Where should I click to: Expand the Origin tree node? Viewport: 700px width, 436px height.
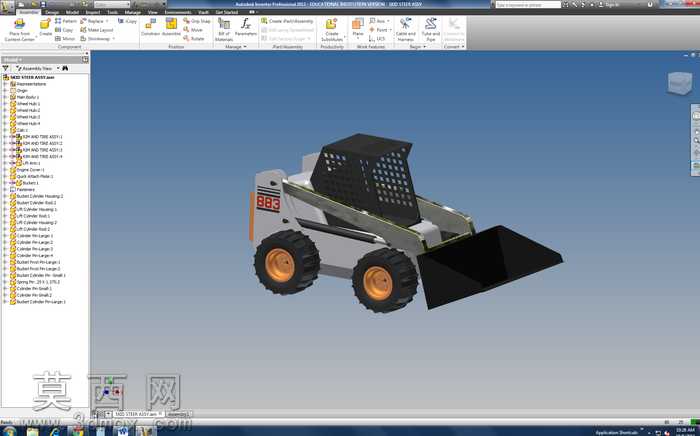tap(5, 91)
